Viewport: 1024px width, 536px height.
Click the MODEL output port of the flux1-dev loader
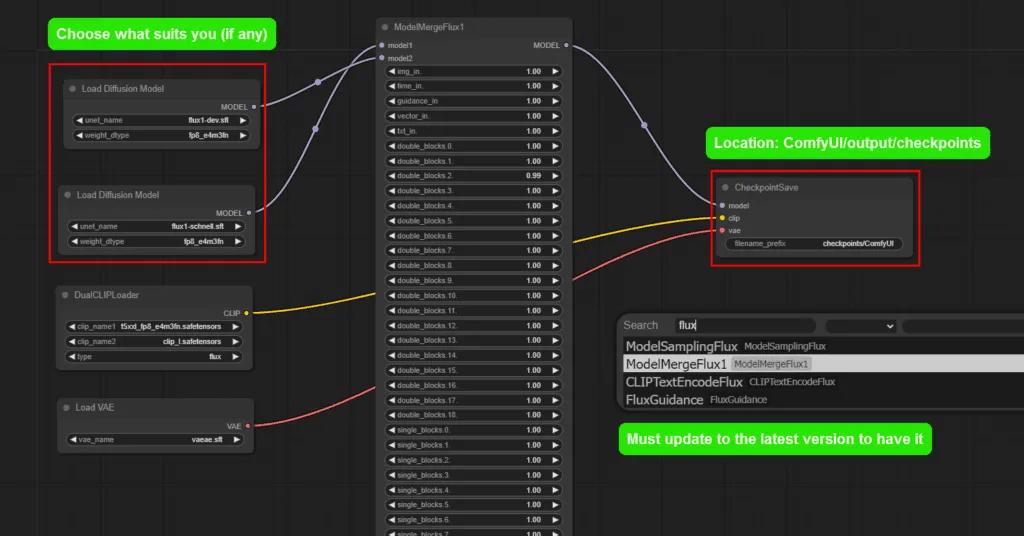(x=254, y=106)
